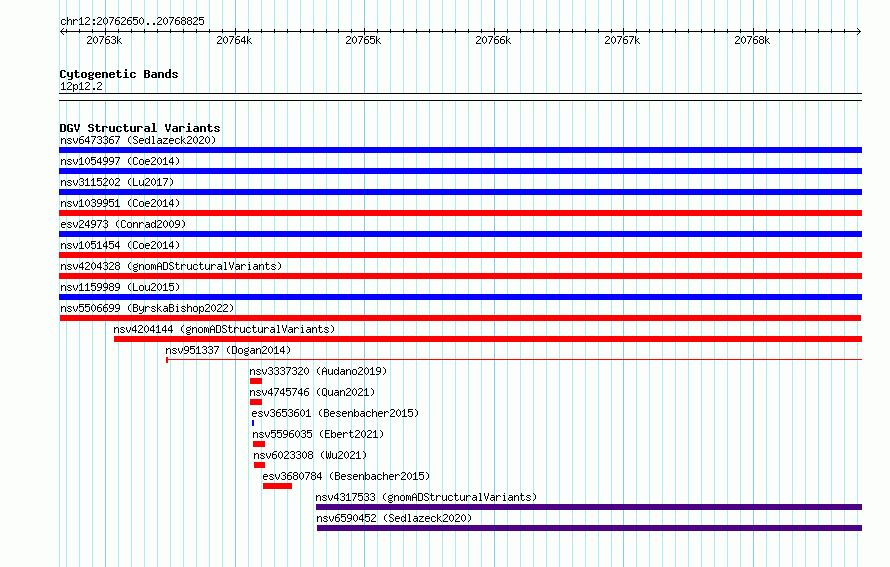The width and height of the screenshot is (890, 567).
Task: Select the purple bar of nsv6590452
Action: pyautogui.click(x=589, y=528)
